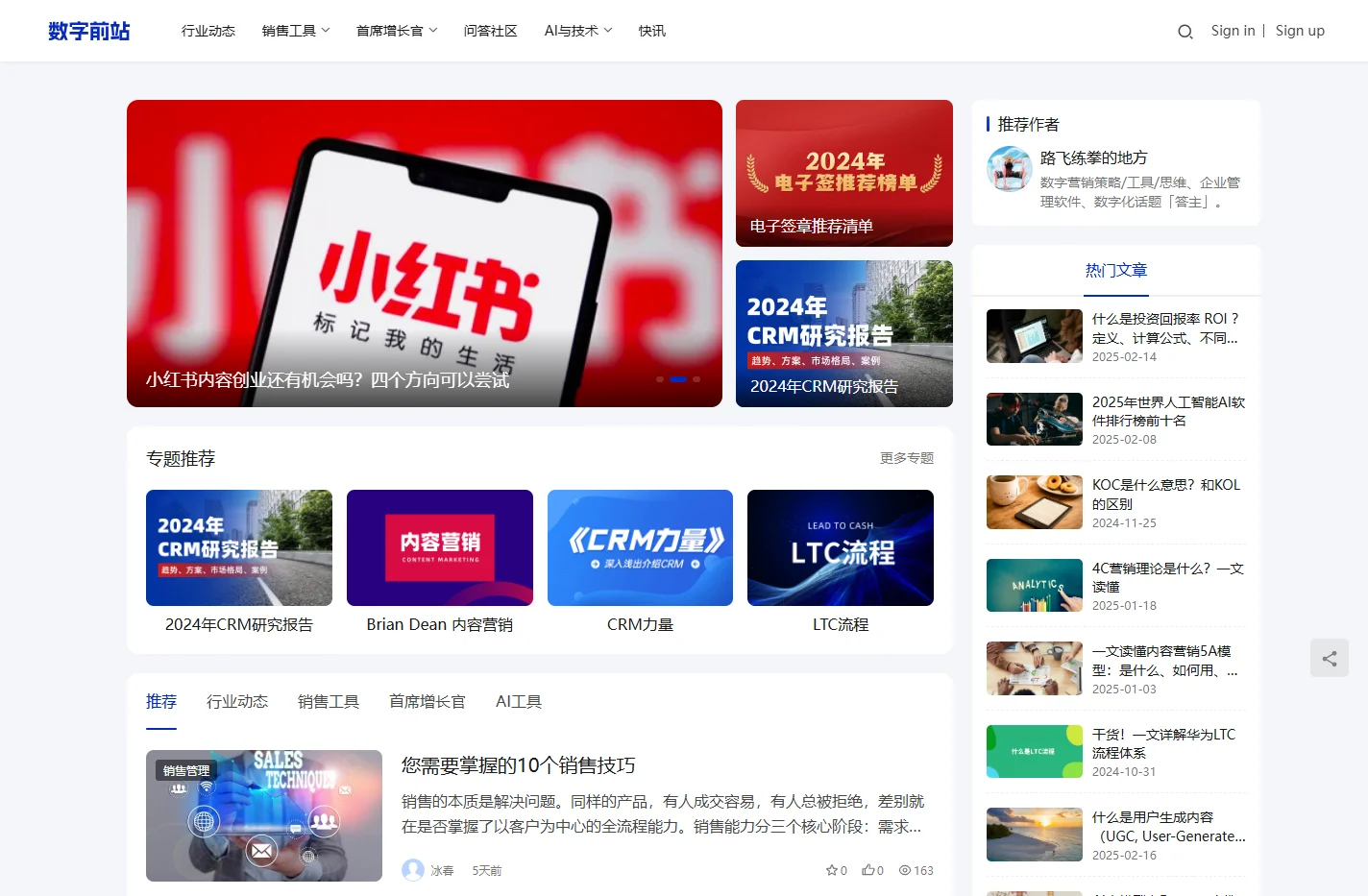Open hot article KOC是什么意思
The height and width of the screenshot is (896, 1368).
(x=1166, y=495)
